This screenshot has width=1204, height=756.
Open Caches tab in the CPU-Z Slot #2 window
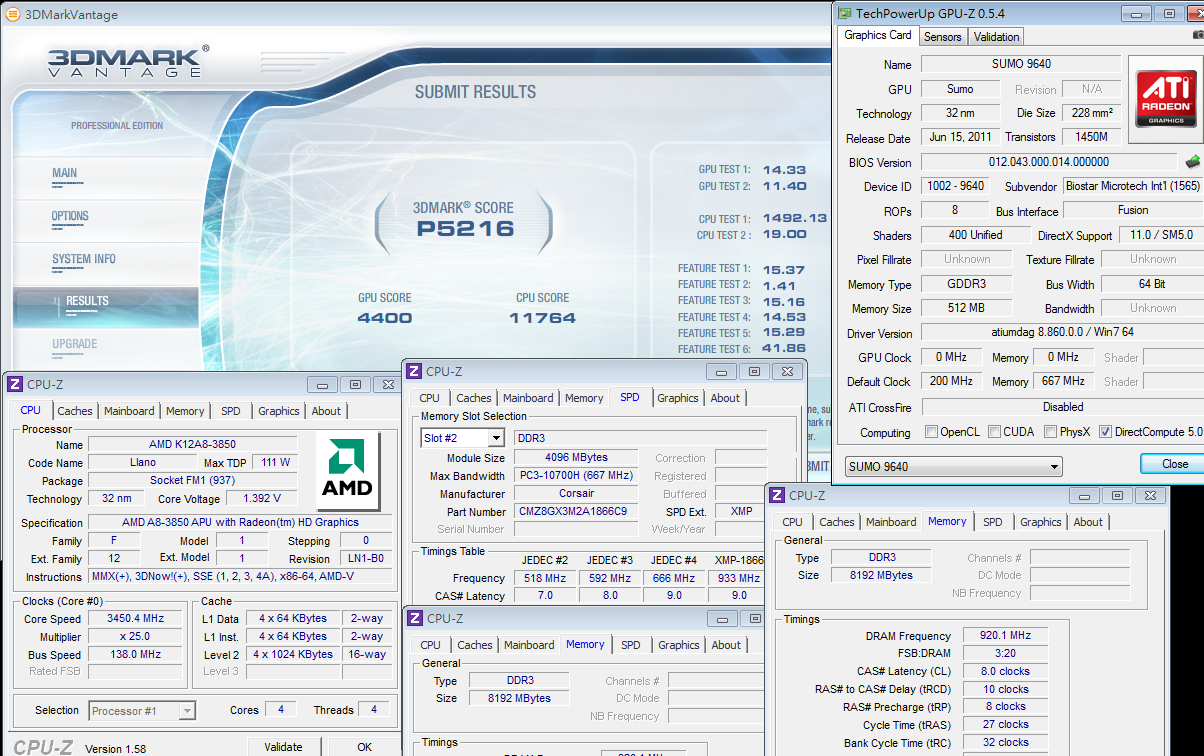(474, 398)
